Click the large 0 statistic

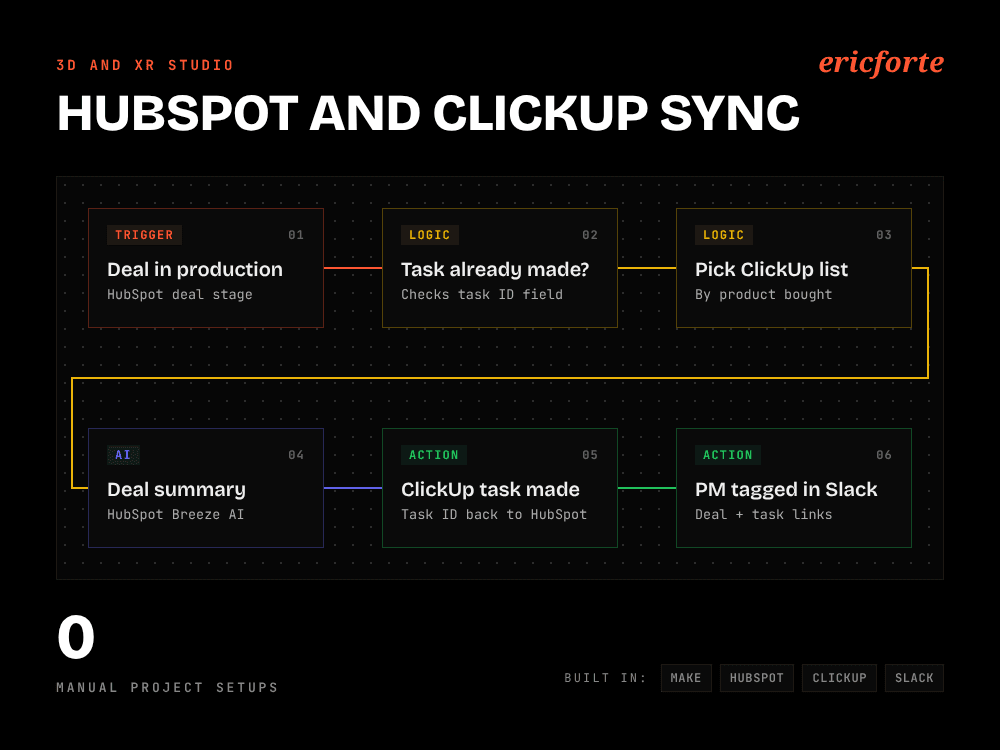[x=76, y=636]
